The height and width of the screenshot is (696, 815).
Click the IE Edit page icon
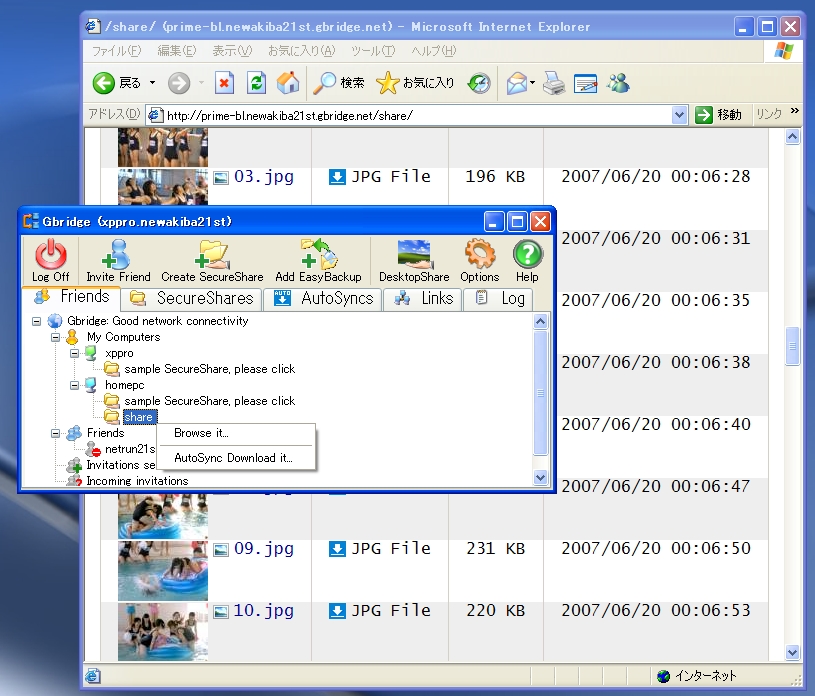tap(586, 83)
